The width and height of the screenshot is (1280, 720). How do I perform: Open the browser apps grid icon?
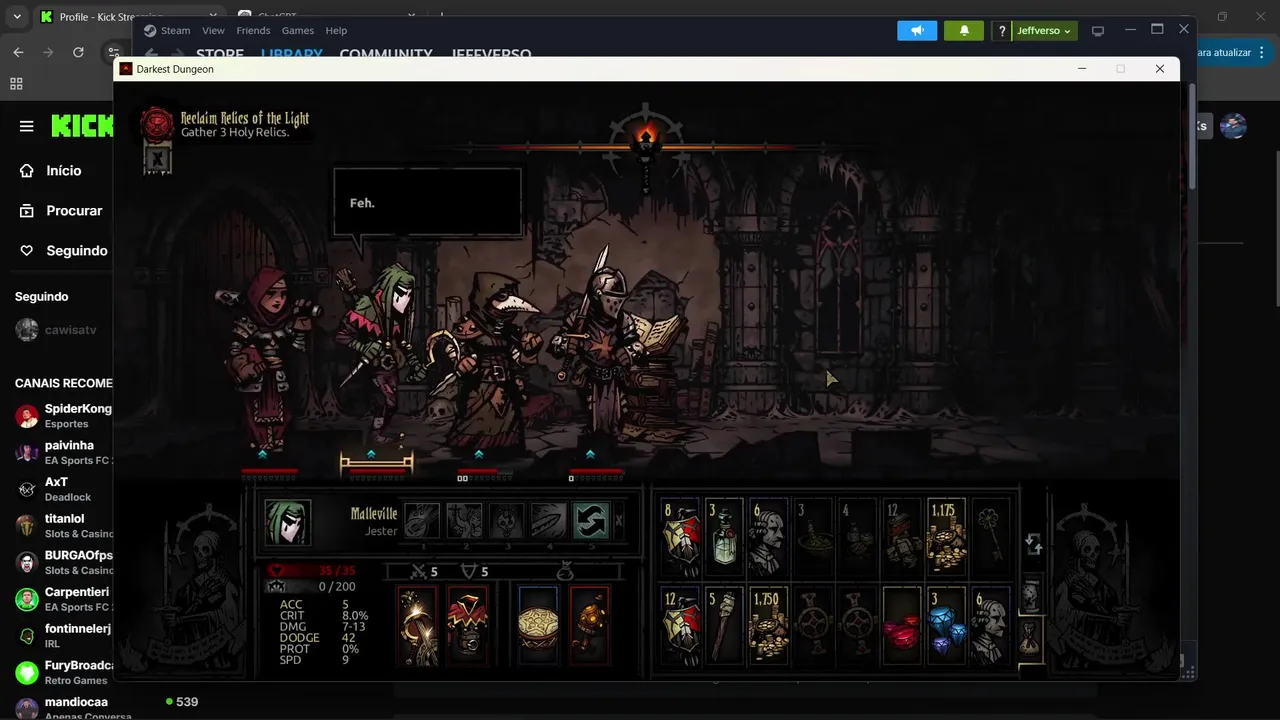(16, 84)
